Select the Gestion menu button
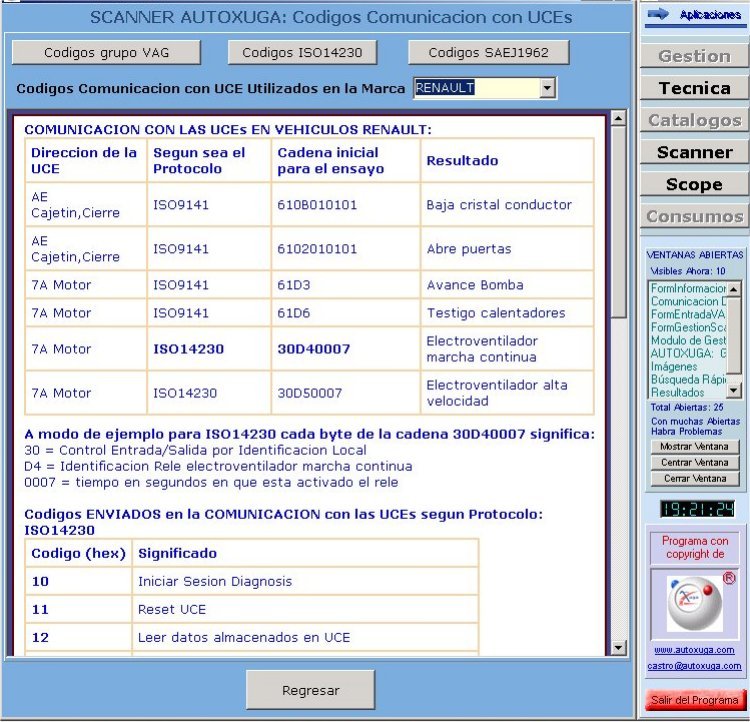750x722 pixels. point(695,56)
